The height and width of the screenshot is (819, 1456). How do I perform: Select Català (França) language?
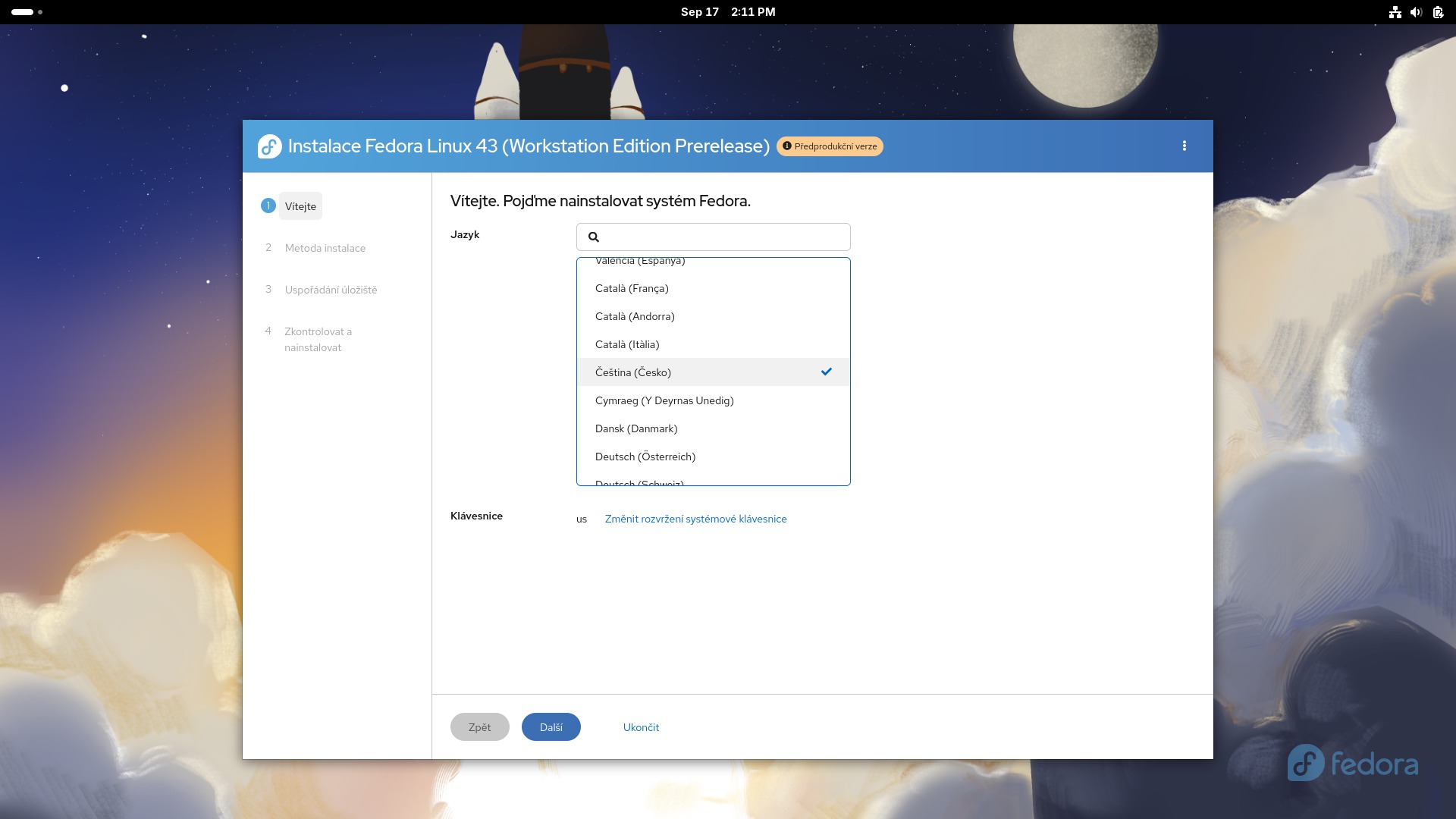click(x=714, y=288)
